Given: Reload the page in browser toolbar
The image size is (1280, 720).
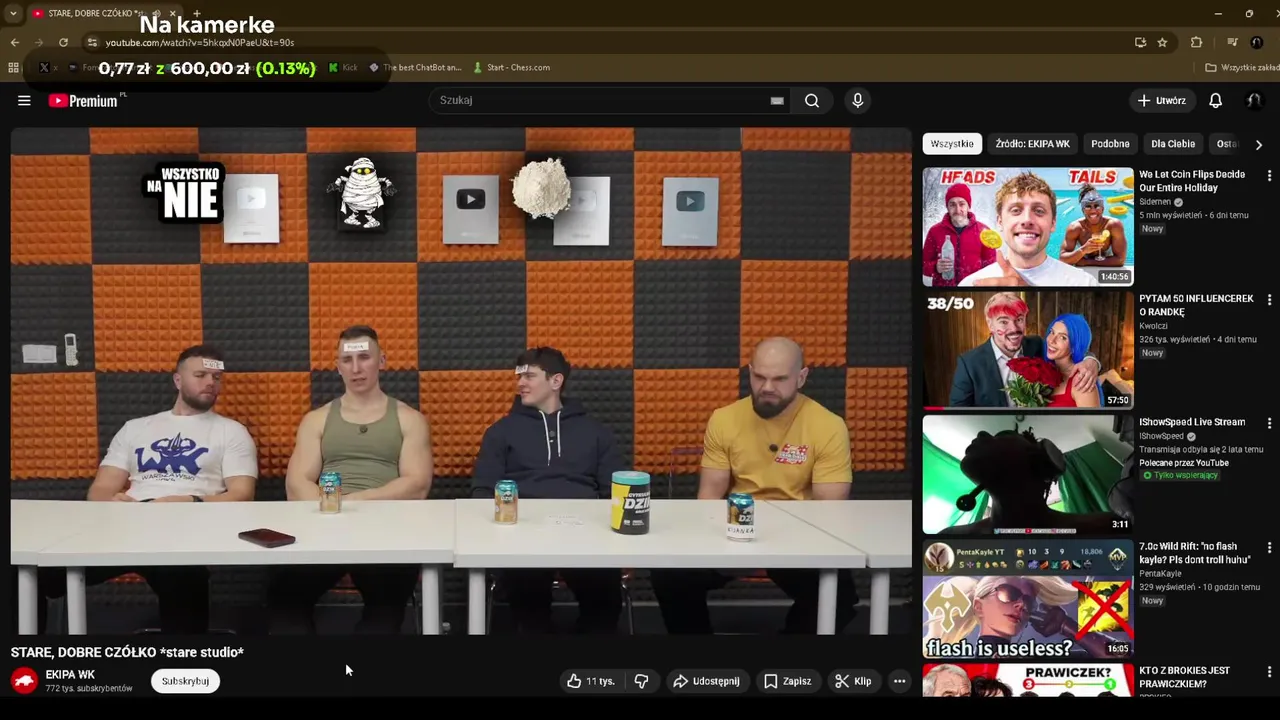Looking at the screenshot, I should (x=63, y=42).
